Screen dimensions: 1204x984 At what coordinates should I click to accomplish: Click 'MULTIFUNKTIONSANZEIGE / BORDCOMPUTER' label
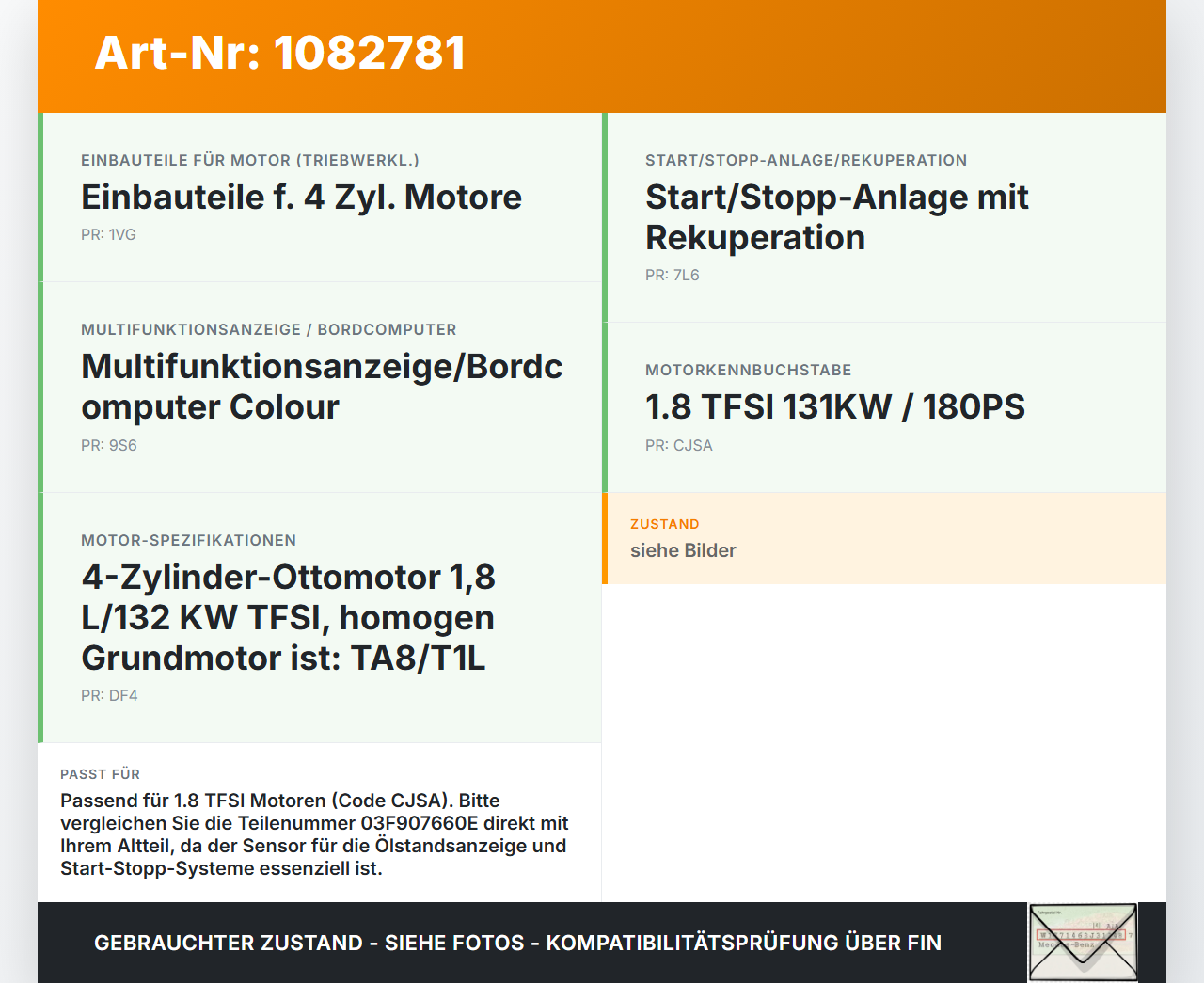point(269,329)
